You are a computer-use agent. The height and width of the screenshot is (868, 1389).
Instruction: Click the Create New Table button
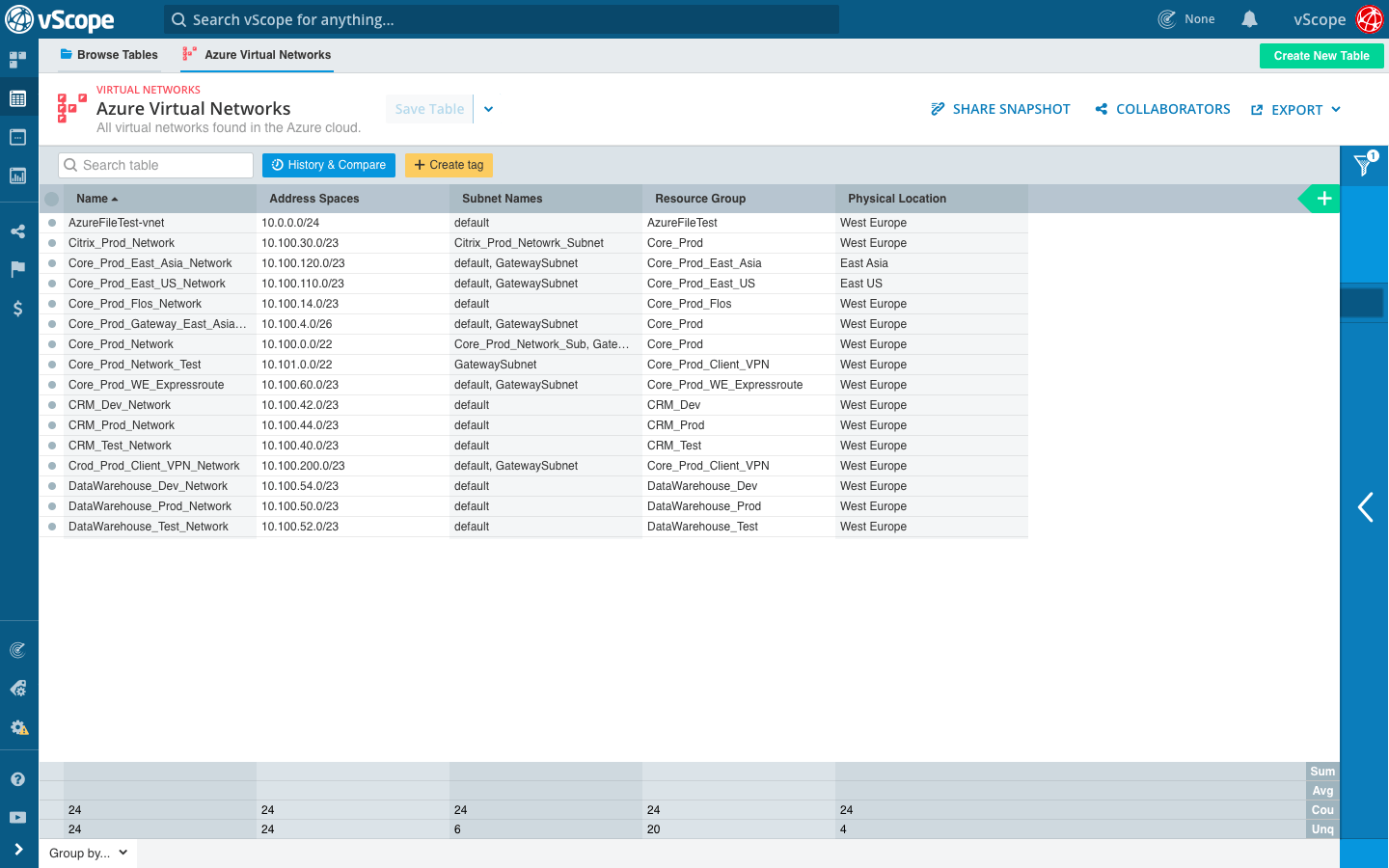click(1321, 56)
